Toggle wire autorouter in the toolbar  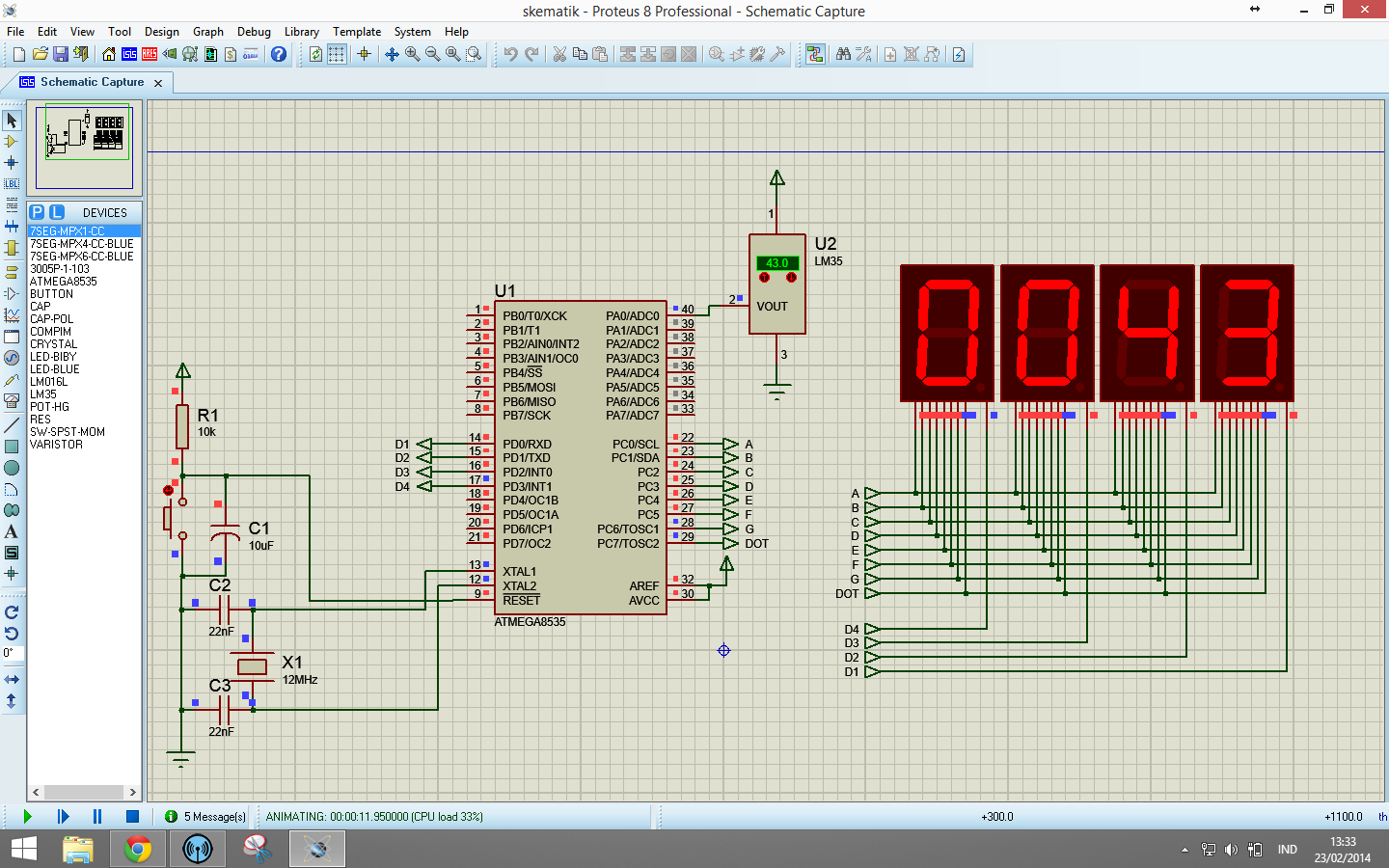pyautogui.click(x=815, y=54)
